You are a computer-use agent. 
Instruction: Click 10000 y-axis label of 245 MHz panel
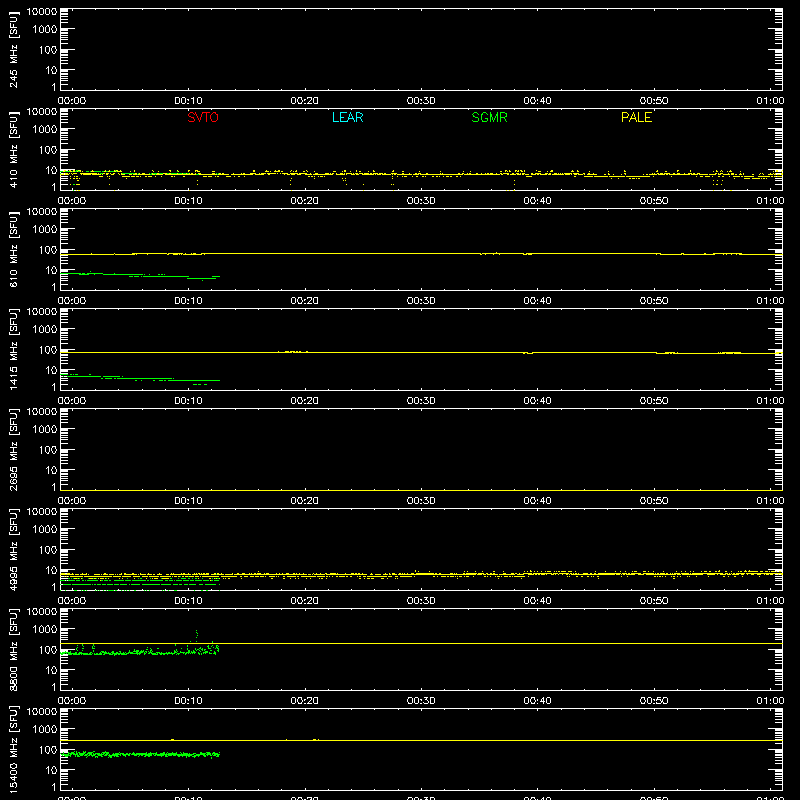[x=42, y=12]
